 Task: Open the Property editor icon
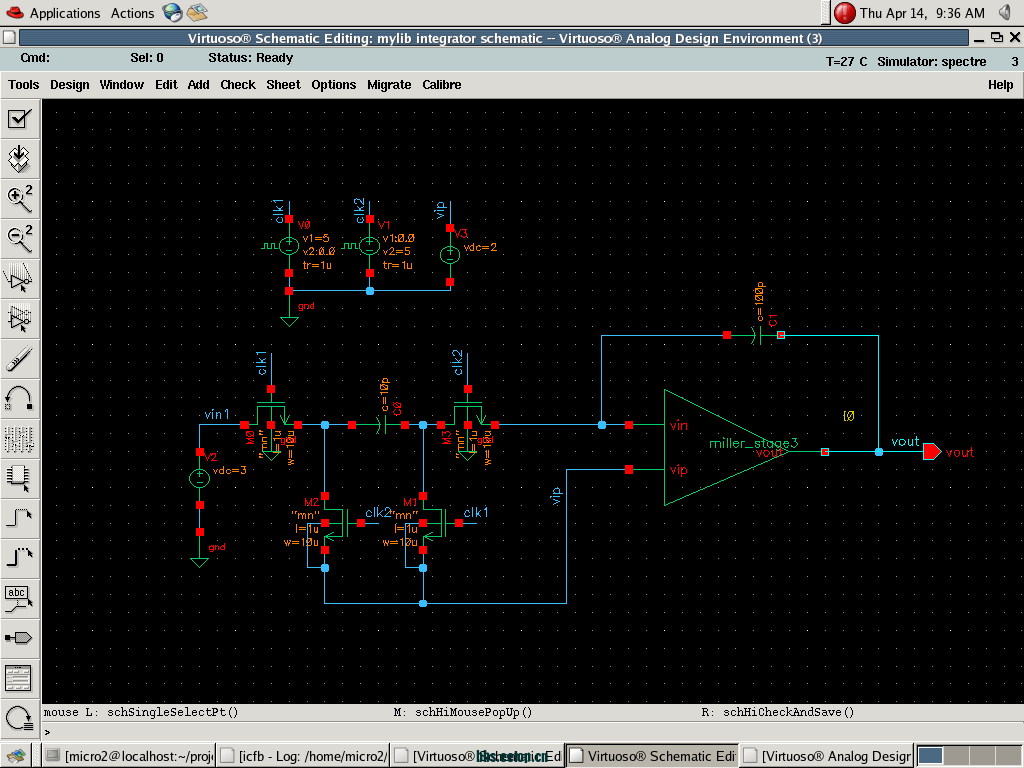pyautogui.click(x=20, y=438)
